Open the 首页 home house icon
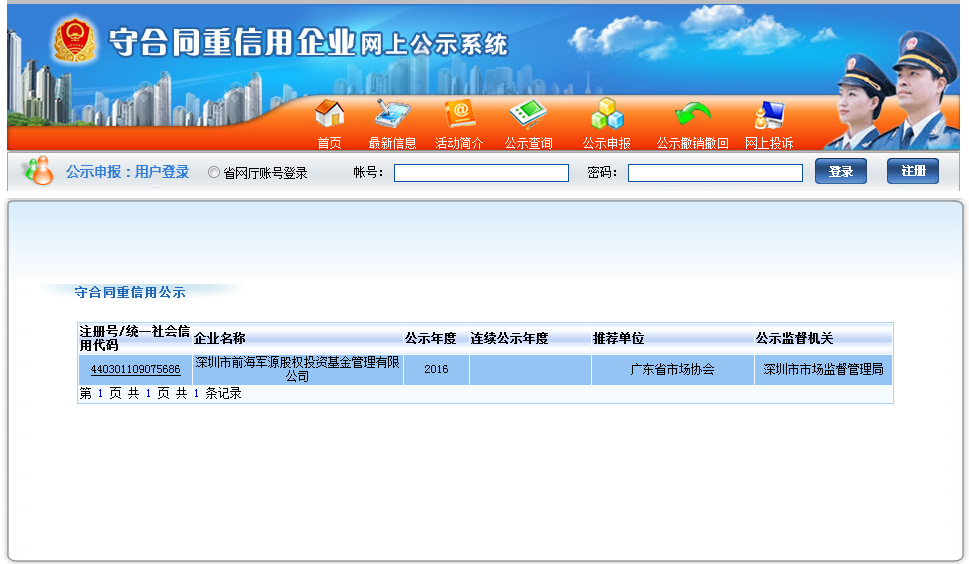The width and height of the screenshot is (969, 564). pyautogui.click(x=329, y=114)
